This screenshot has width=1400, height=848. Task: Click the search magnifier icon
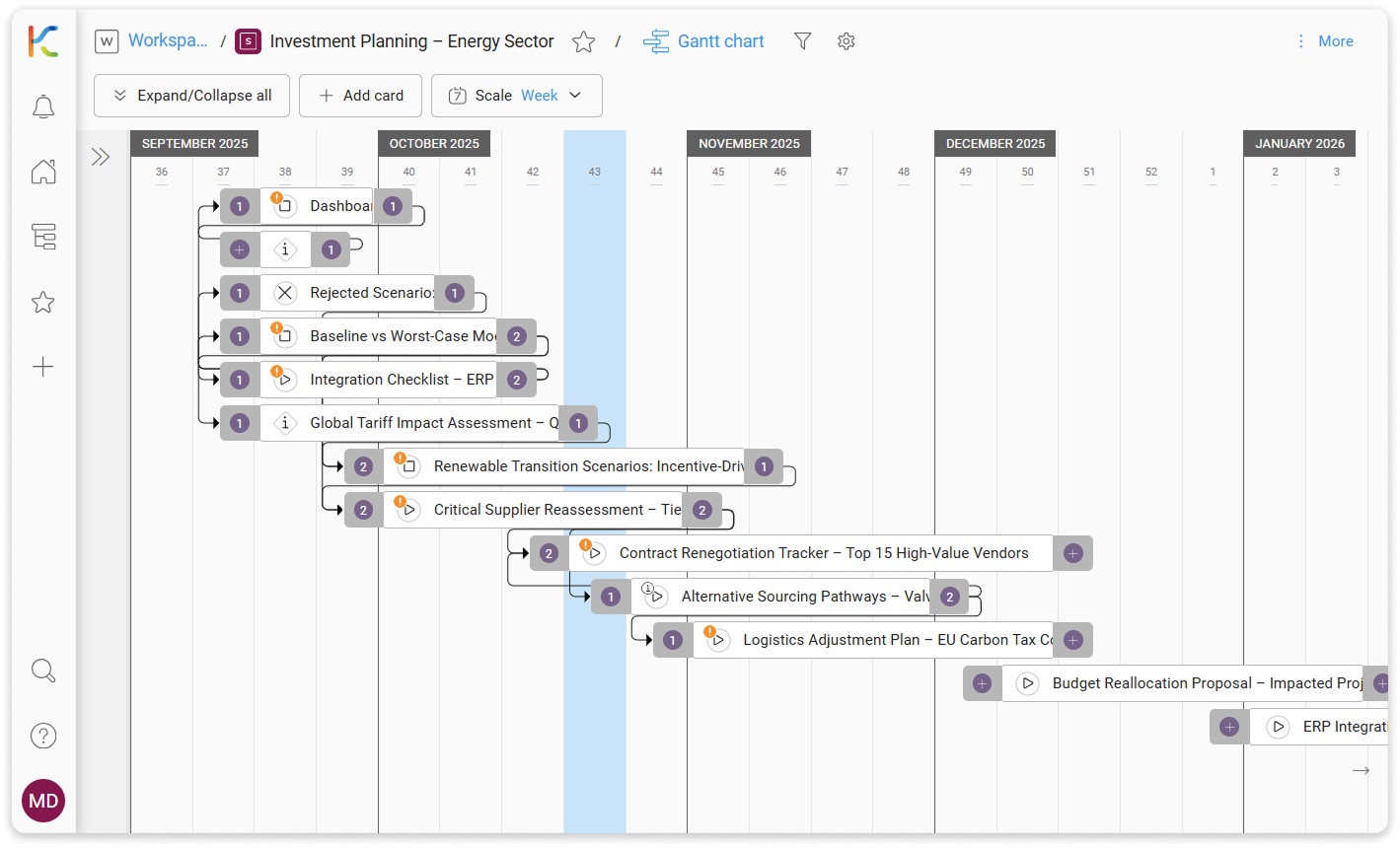click(43, 671)
